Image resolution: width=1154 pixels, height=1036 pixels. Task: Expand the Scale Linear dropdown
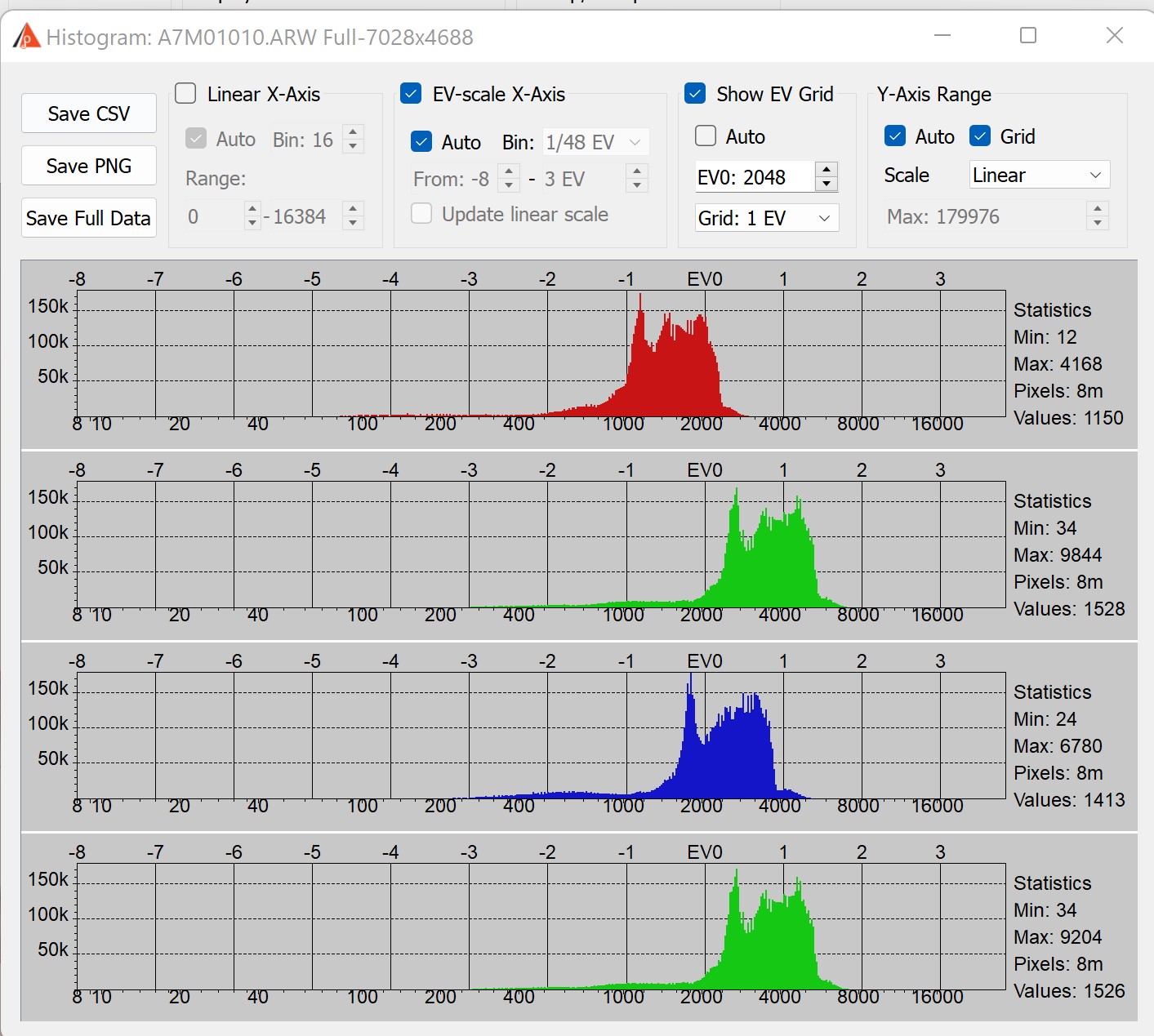[x=1039, y=176]
